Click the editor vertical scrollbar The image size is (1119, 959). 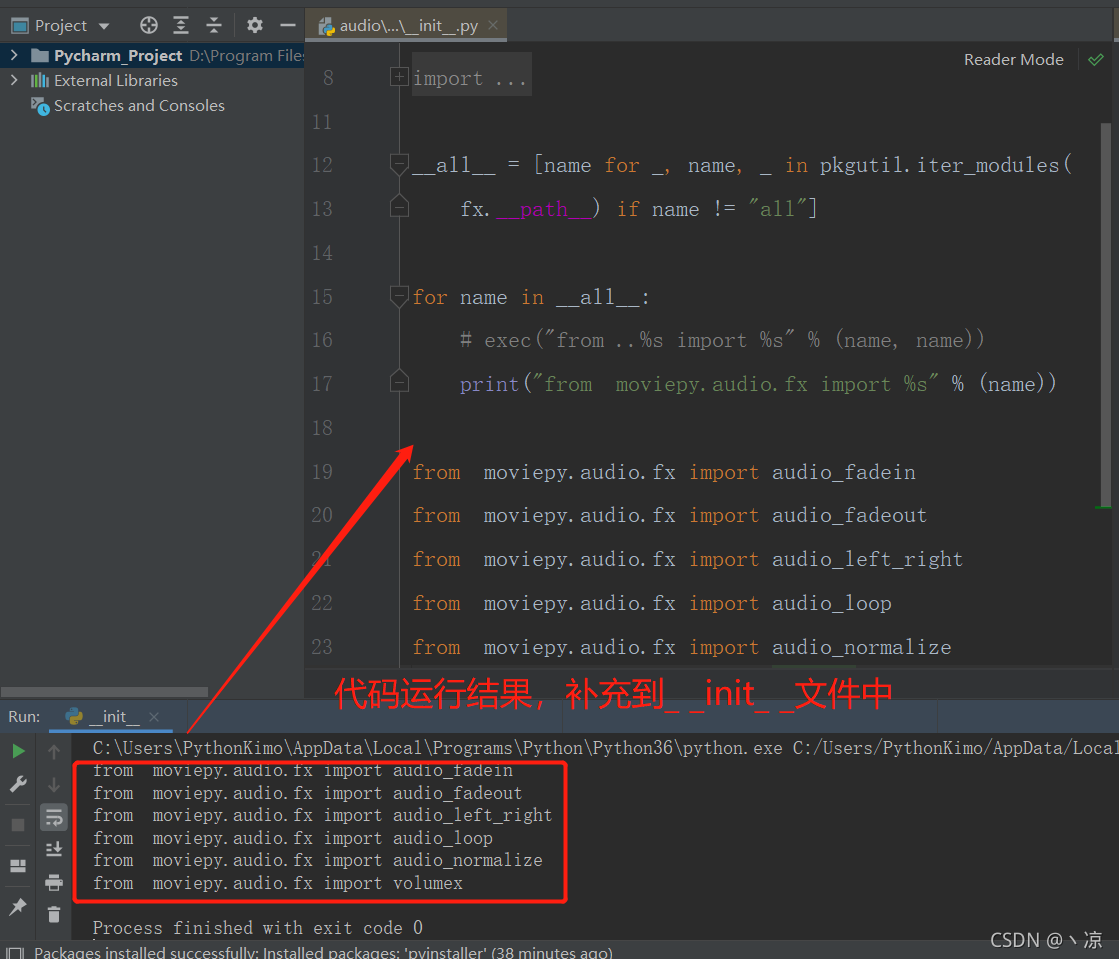1105,314
